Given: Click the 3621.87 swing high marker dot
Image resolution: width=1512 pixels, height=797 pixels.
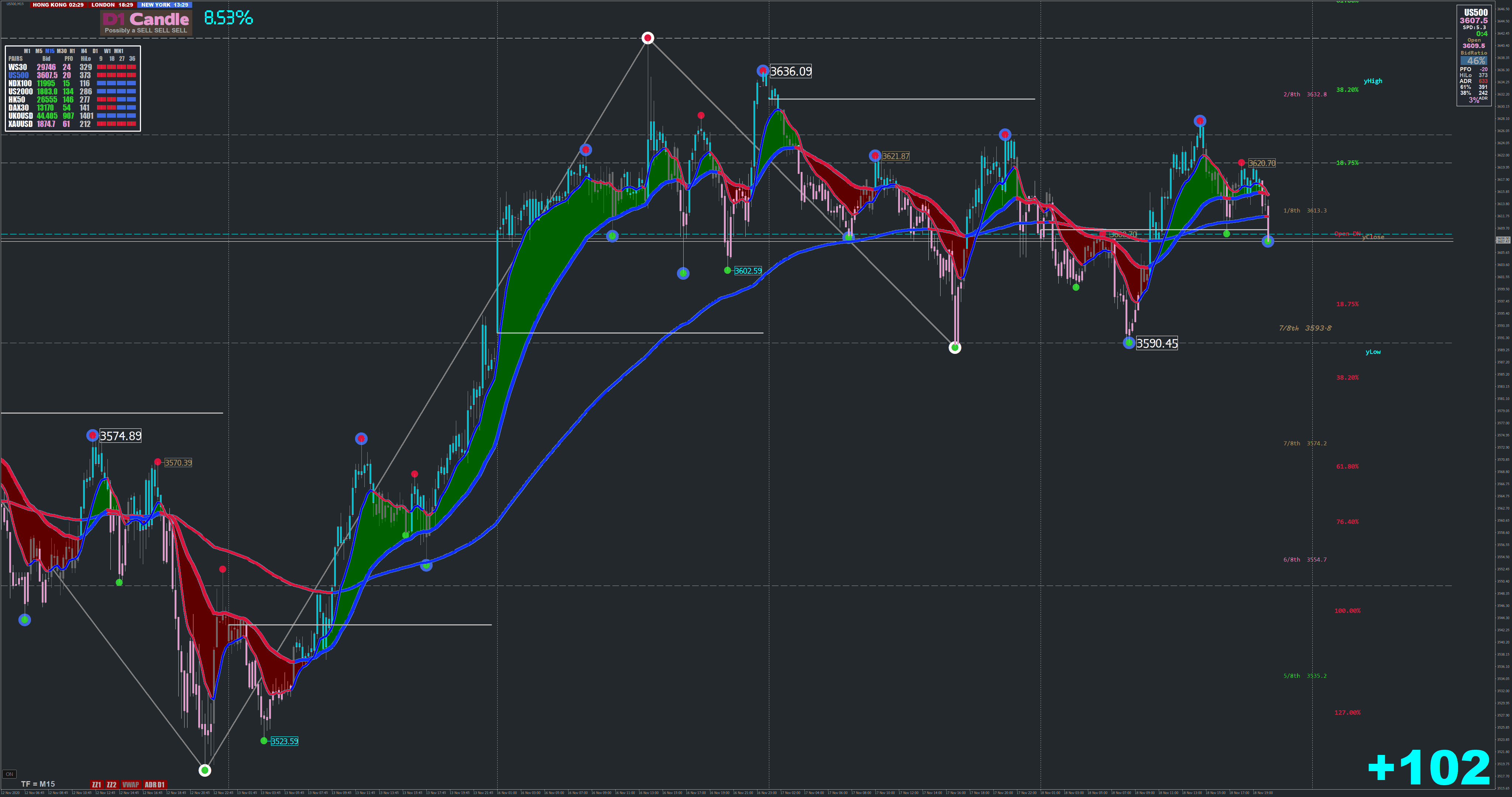Looking at the screenshot, I should [875, 156].
